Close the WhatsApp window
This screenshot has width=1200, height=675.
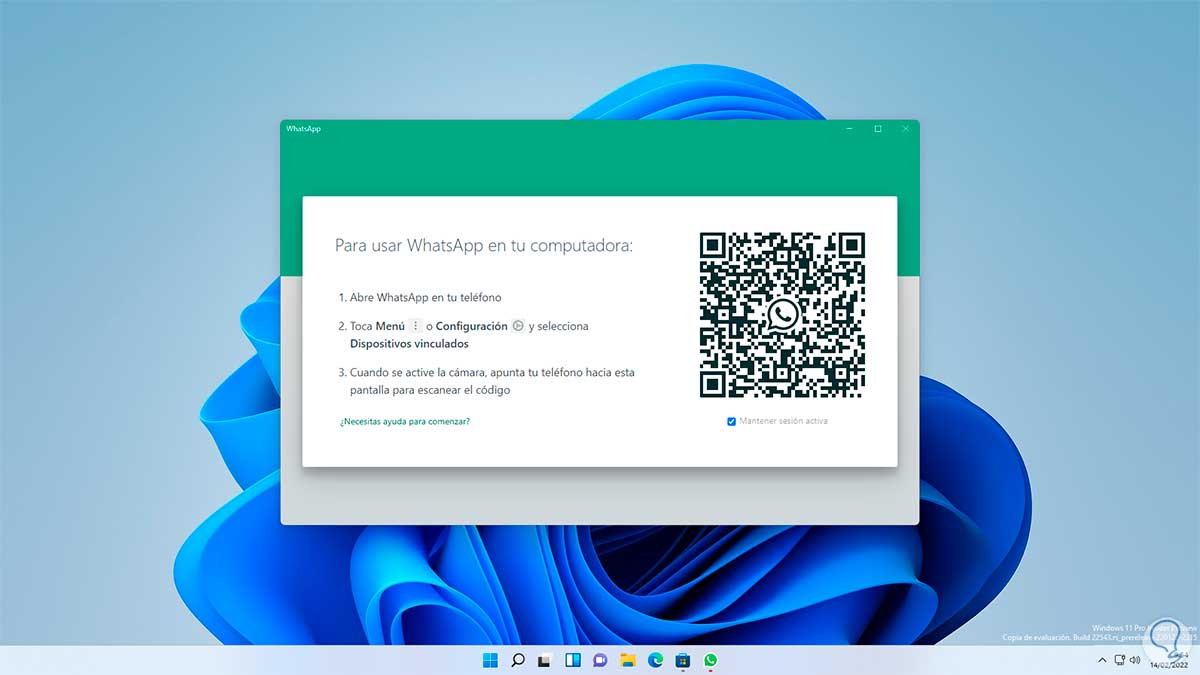coord(906,129)
